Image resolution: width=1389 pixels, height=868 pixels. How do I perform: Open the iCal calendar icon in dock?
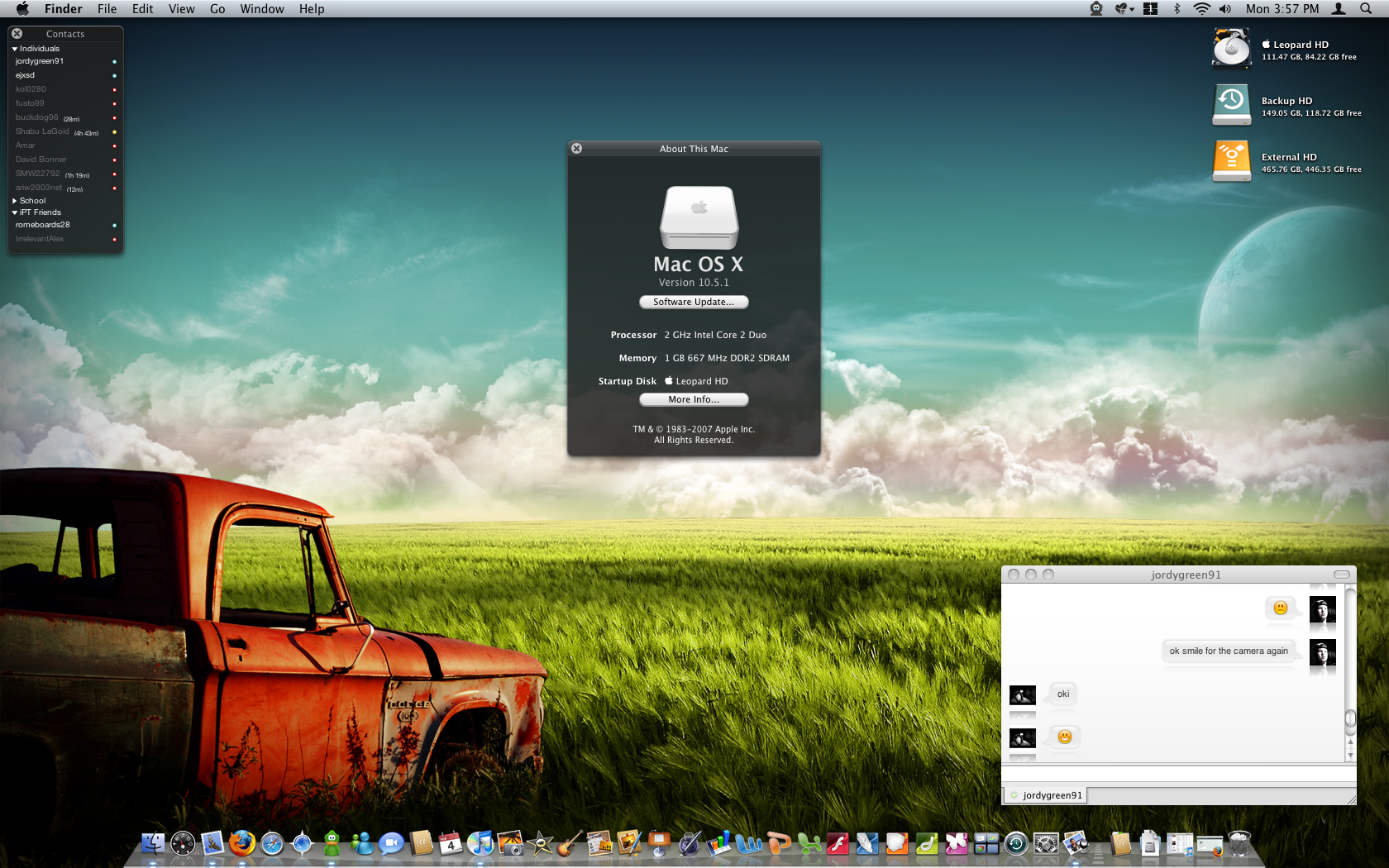click(451, 843)
